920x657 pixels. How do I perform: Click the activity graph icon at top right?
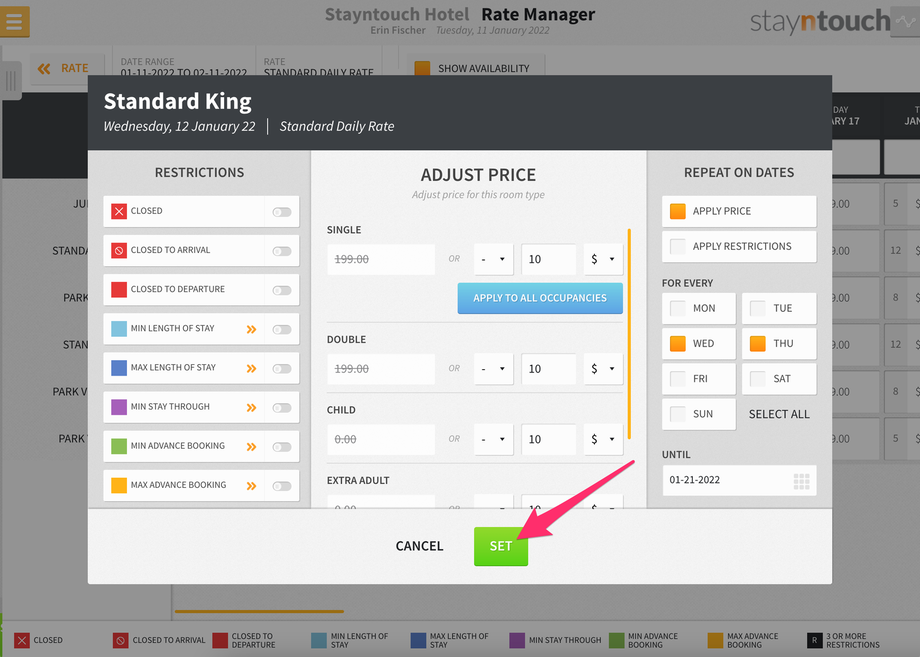click(x=905, y=22)
